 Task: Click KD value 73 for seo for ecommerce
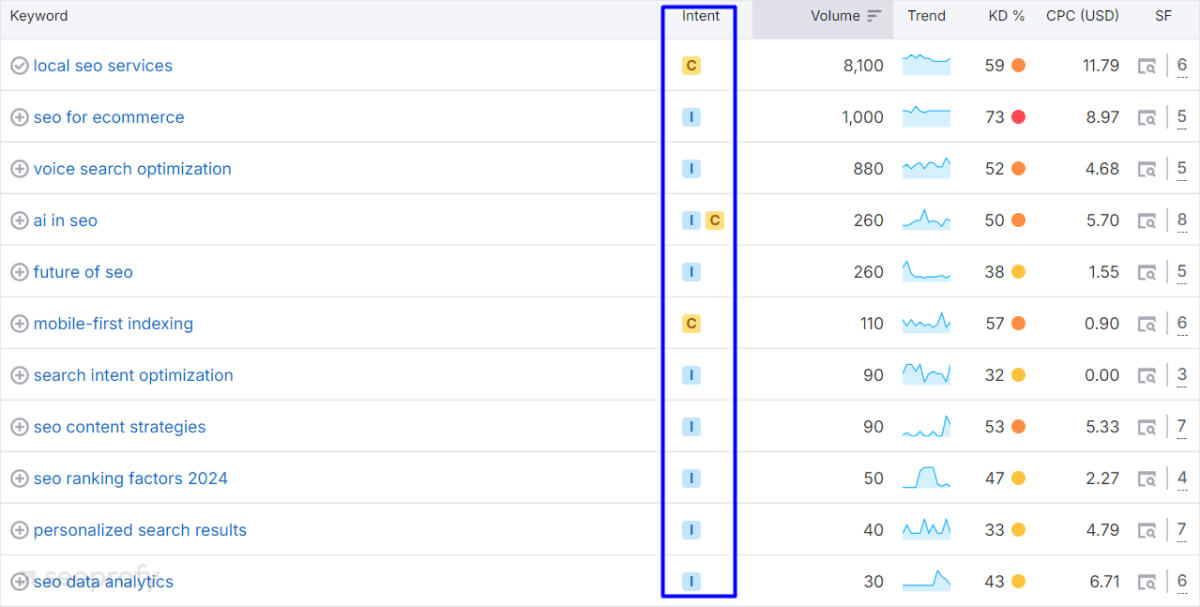tap(994, 117)
